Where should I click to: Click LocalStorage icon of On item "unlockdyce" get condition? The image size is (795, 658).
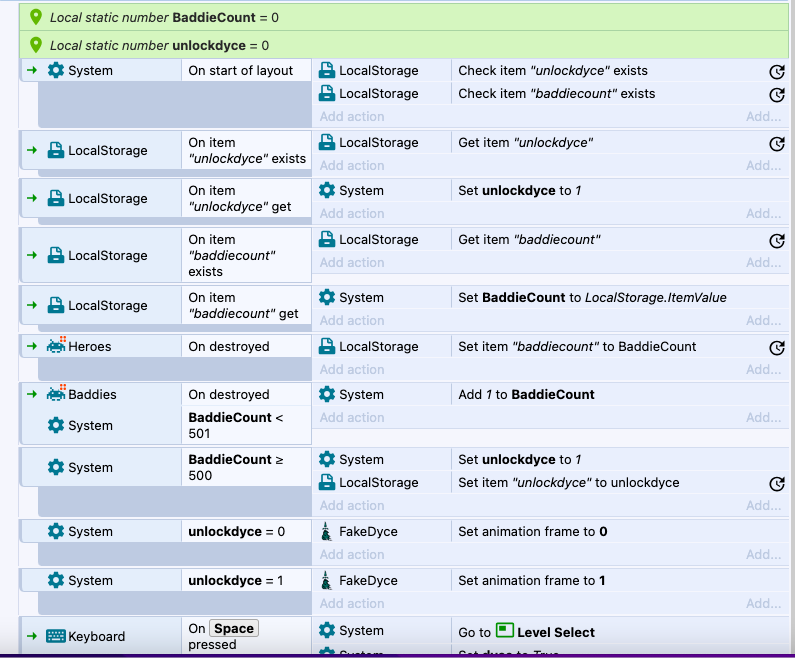tap(56, 198)
